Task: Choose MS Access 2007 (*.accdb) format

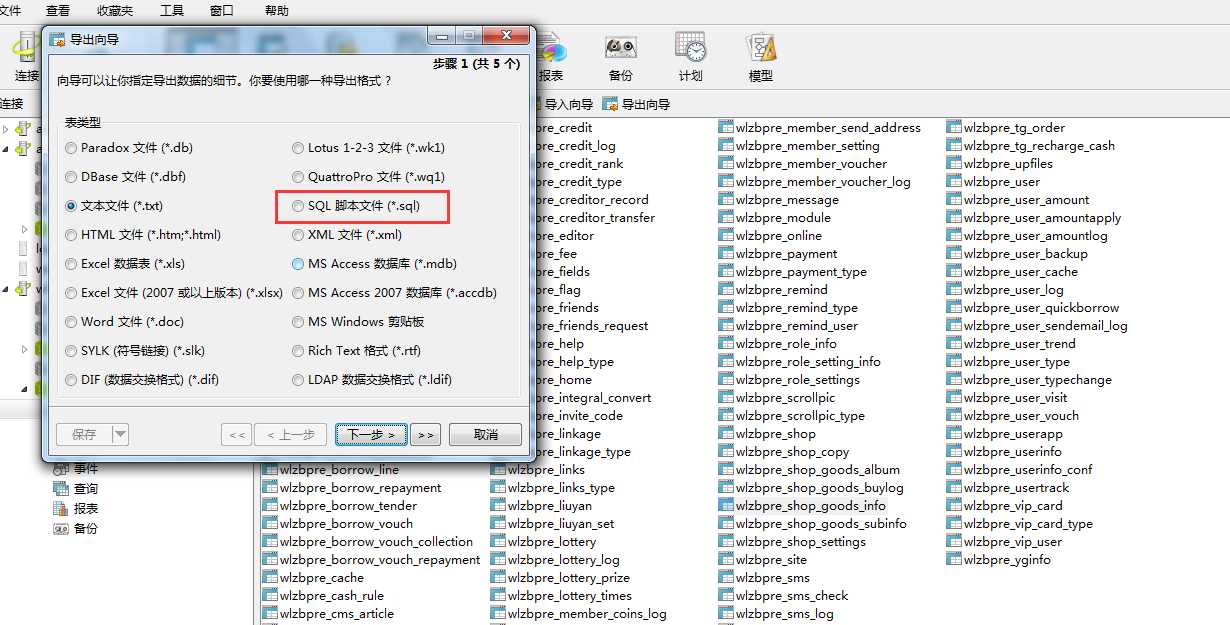Action: click(x=394, y=293)
